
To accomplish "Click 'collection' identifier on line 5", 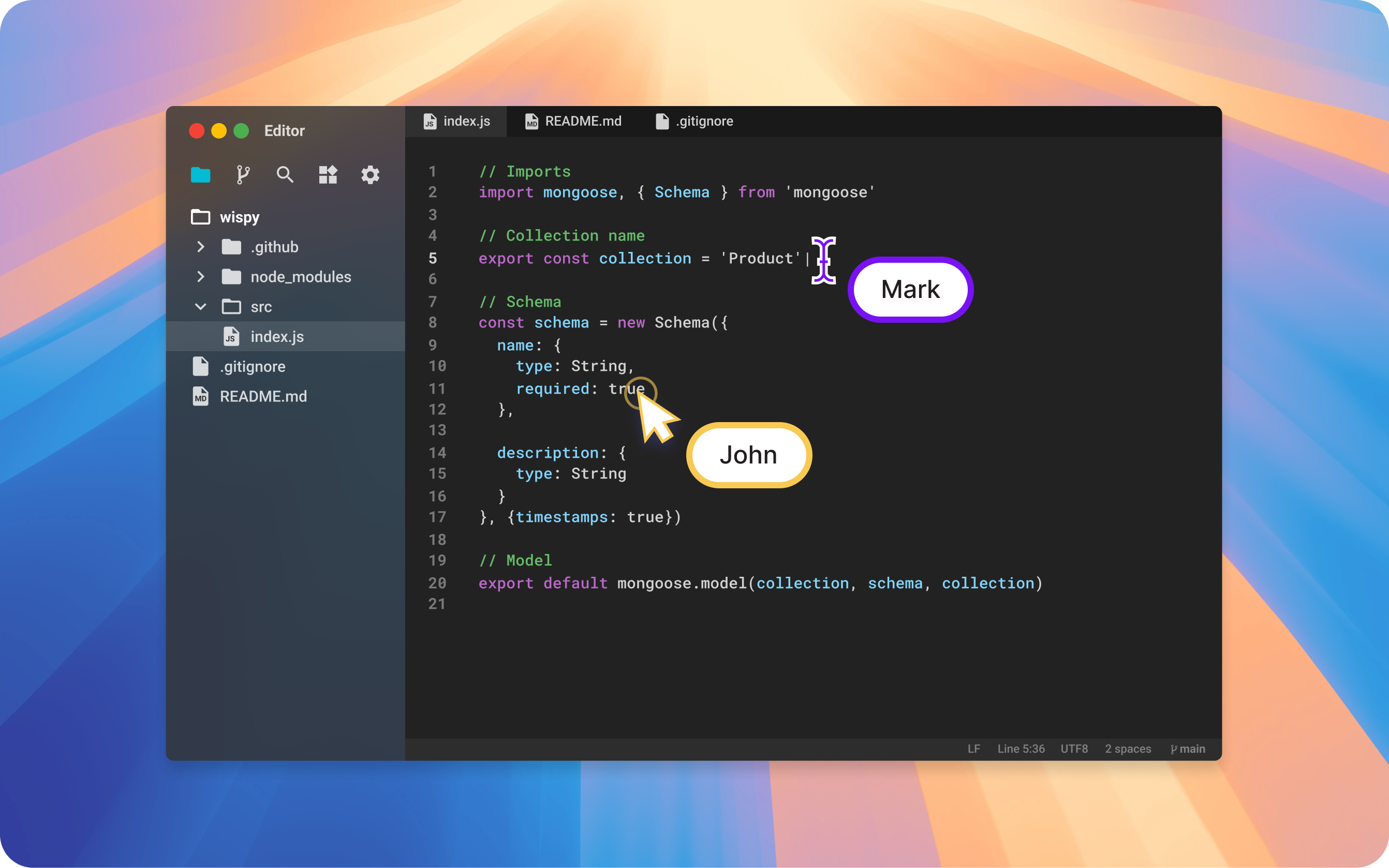I will pyautogui.click(x=645, y=258).
